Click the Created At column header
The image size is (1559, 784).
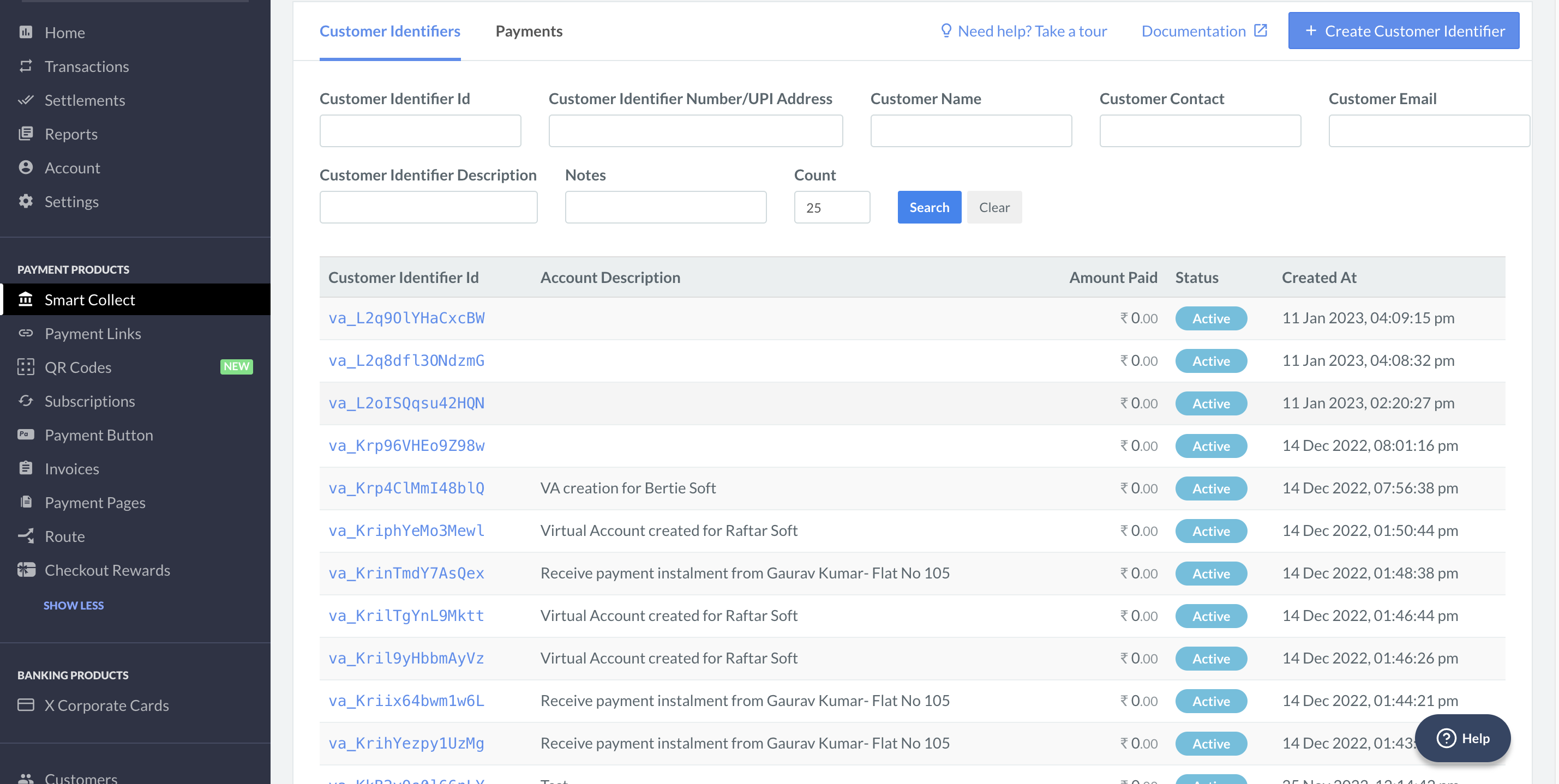click(1319, 277)
